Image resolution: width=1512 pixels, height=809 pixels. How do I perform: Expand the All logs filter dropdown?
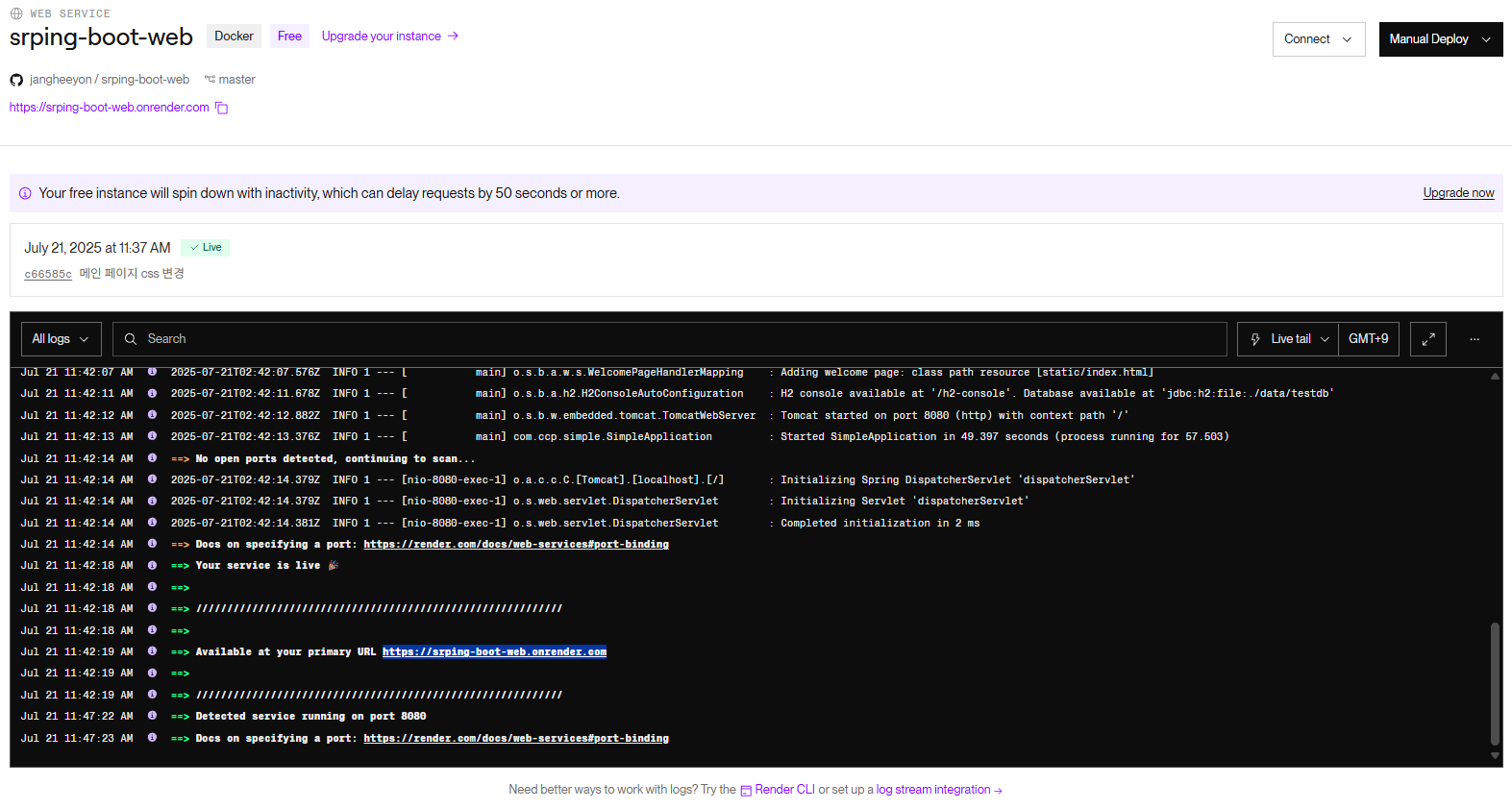click(x=62, y=339)
